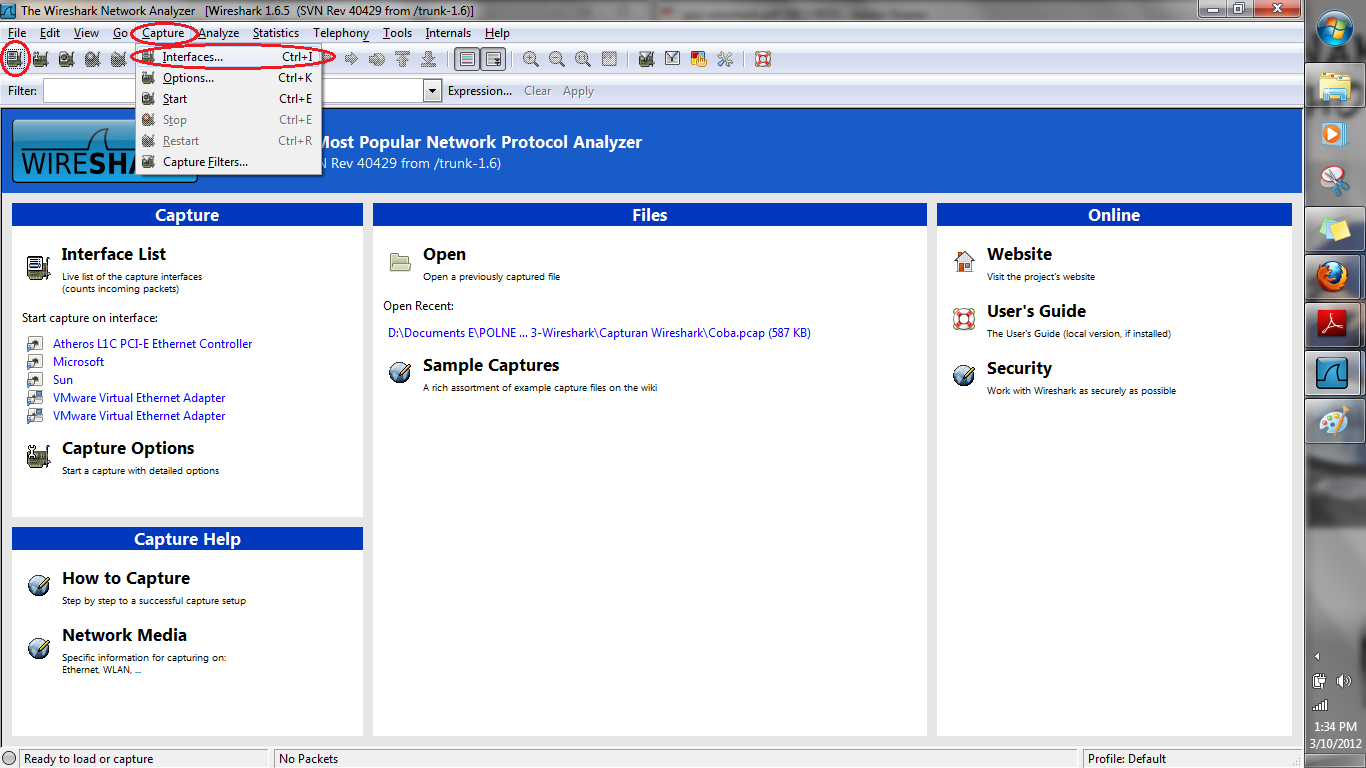Toggle auto-scroll in live capture
Viewport: 1366px width, 768px height.
[492, 59]
